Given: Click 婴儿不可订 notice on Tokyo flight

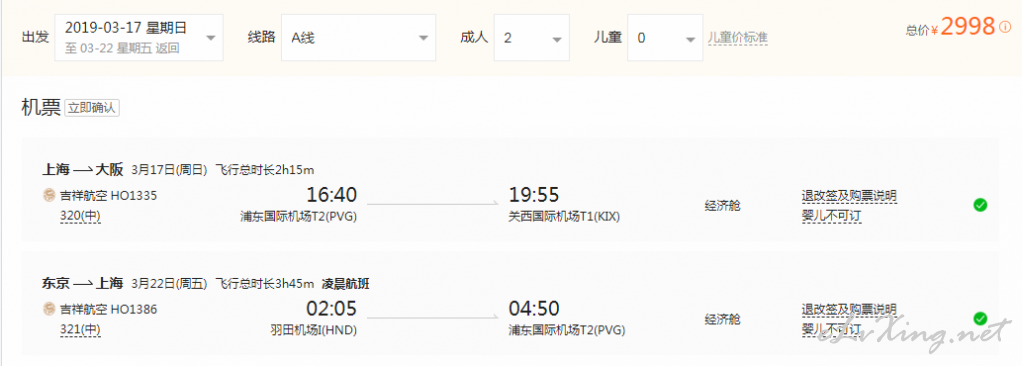Looking at the screenshot, I should 832,330.
